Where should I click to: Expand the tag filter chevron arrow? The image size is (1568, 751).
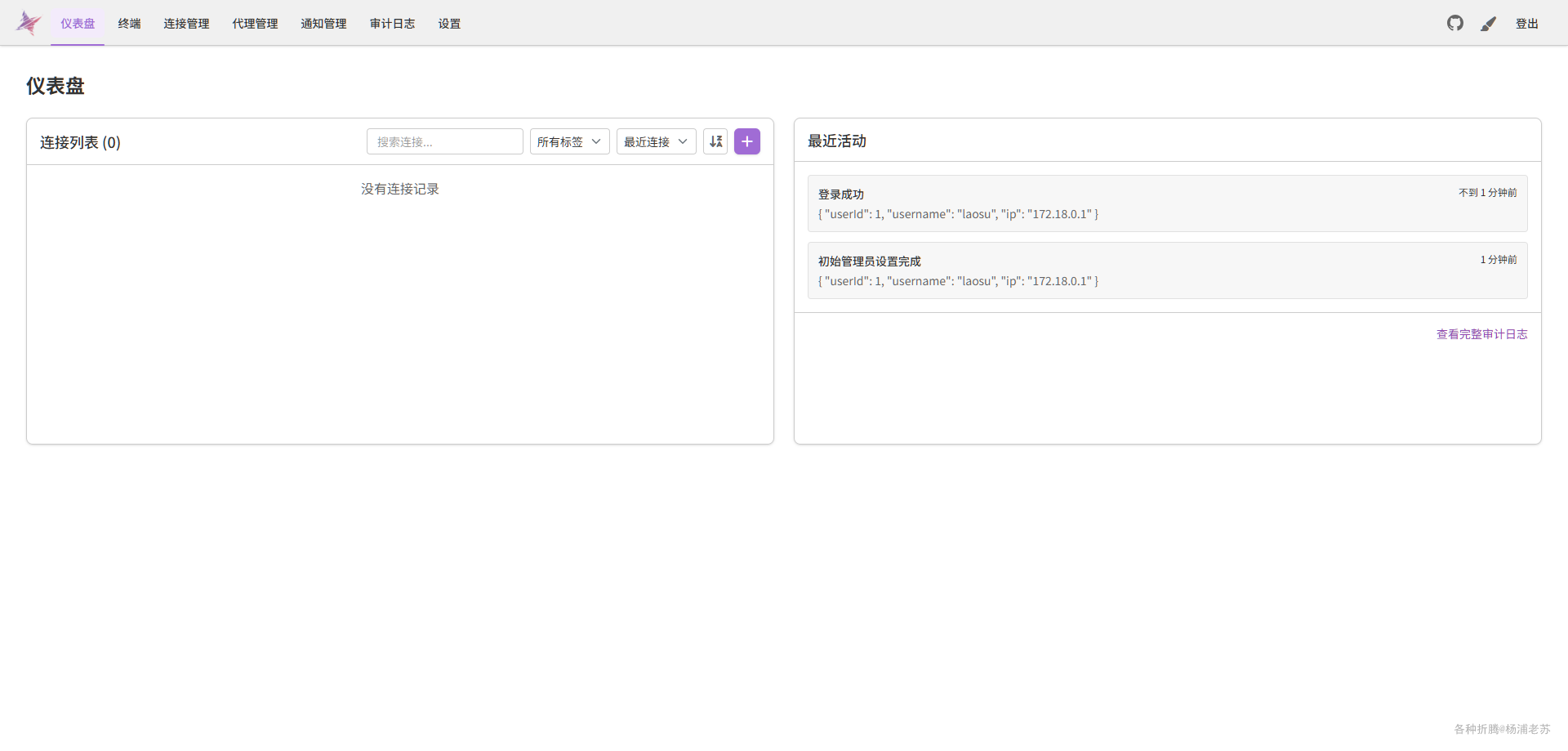597,141
